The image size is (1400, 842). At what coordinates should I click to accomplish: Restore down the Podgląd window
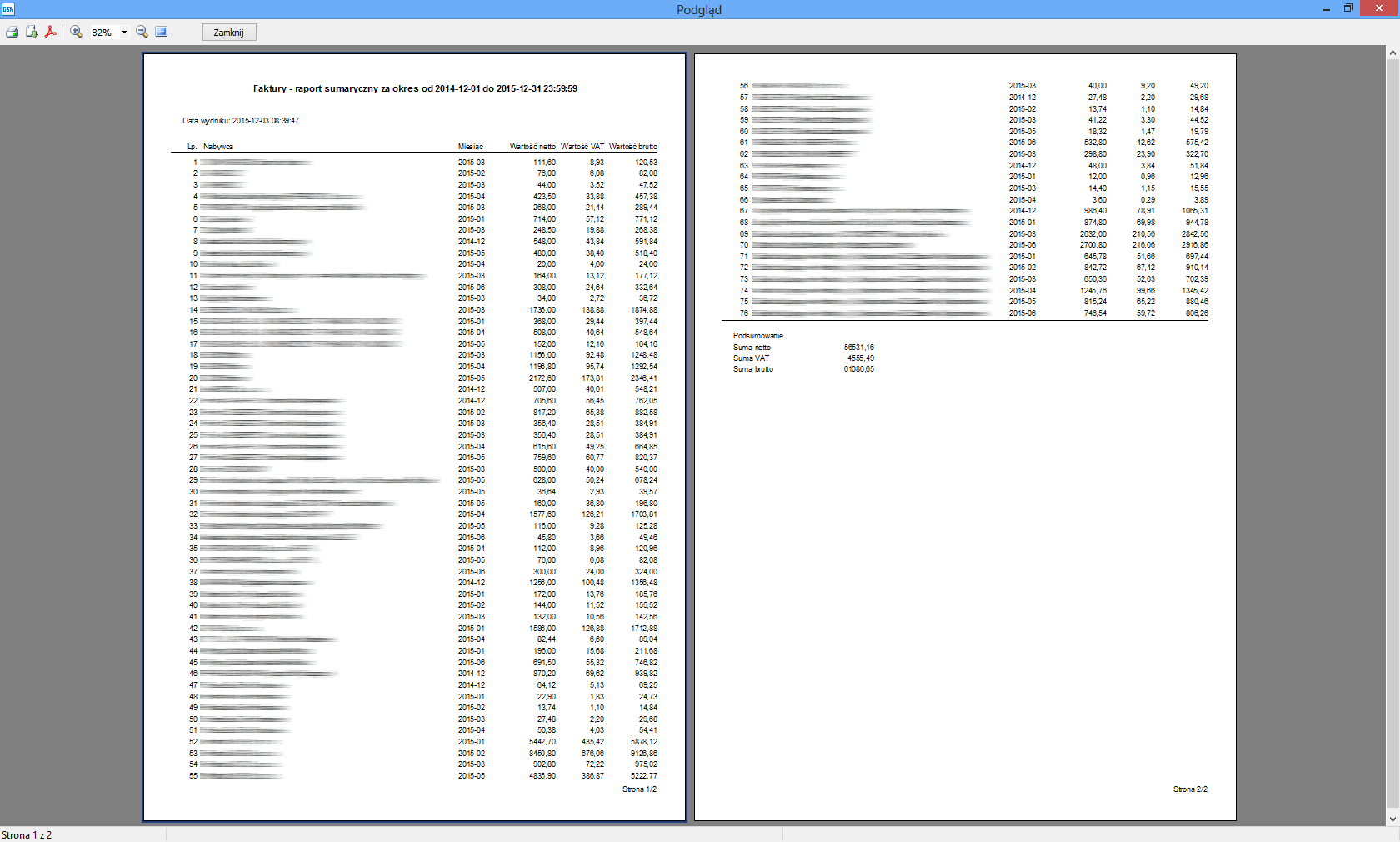click(1348, 8)
